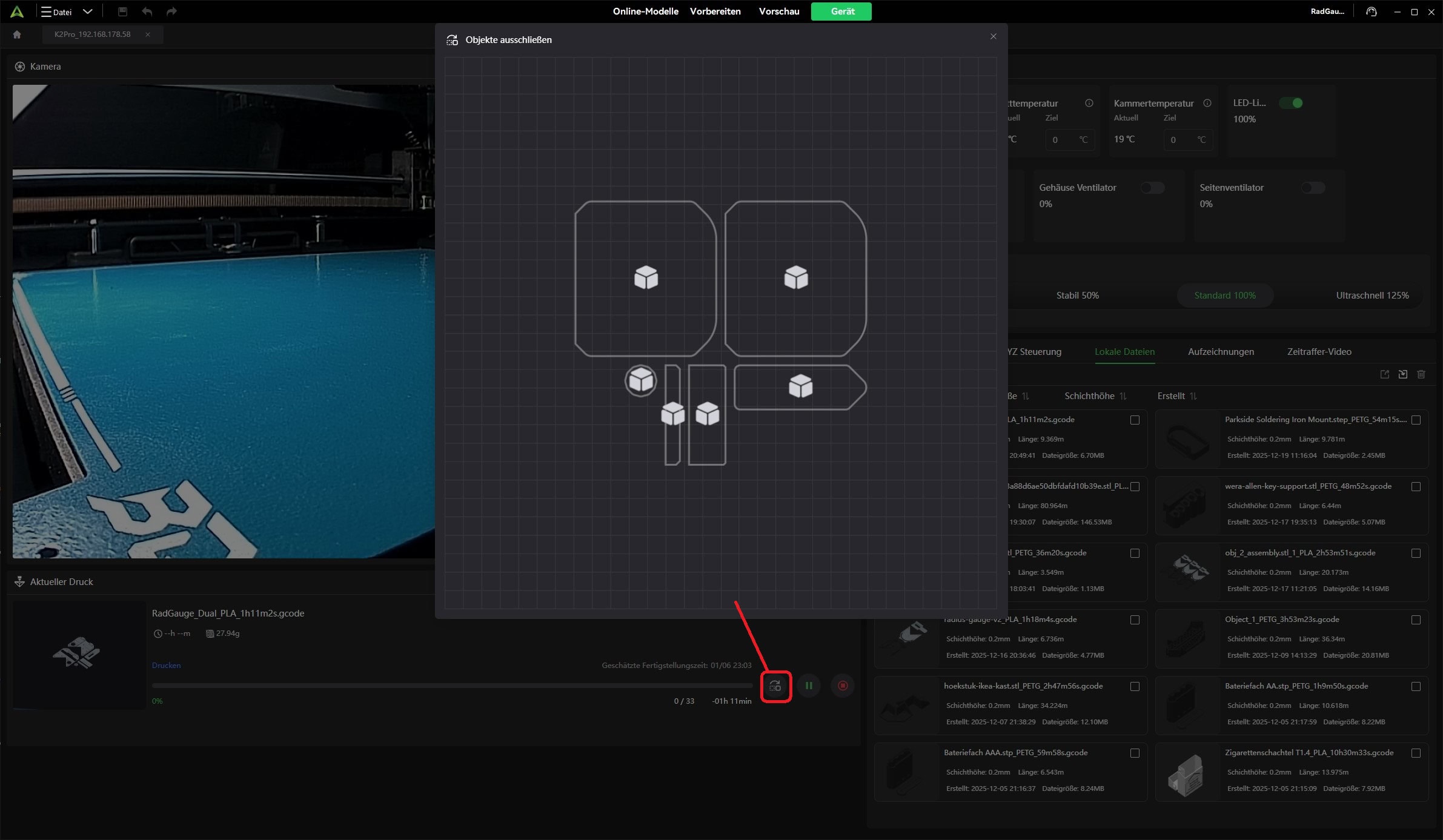Select Ultraschnell 125% speed mode

[x=1372, y=296]
